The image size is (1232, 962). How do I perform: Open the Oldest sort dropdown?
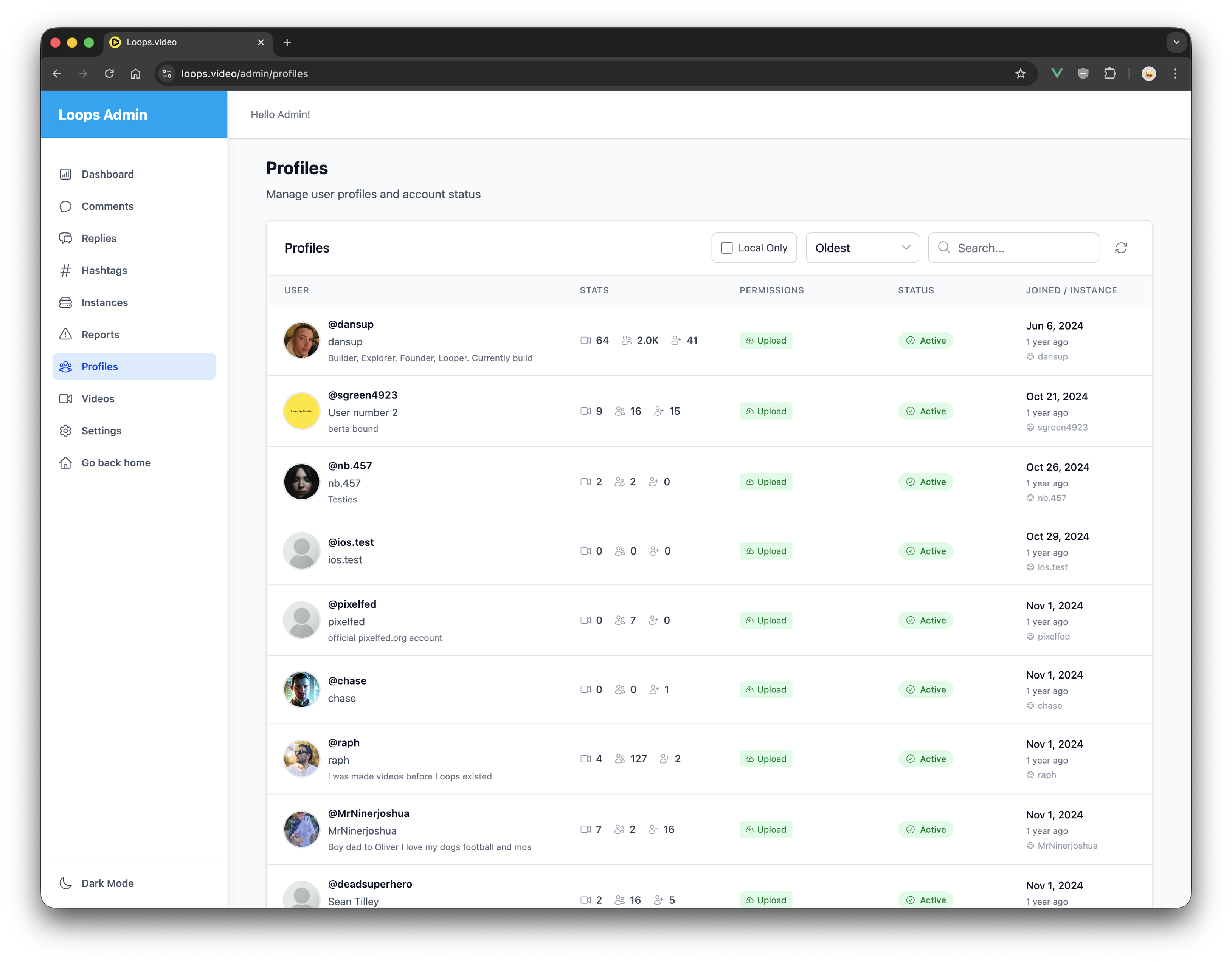861,248
